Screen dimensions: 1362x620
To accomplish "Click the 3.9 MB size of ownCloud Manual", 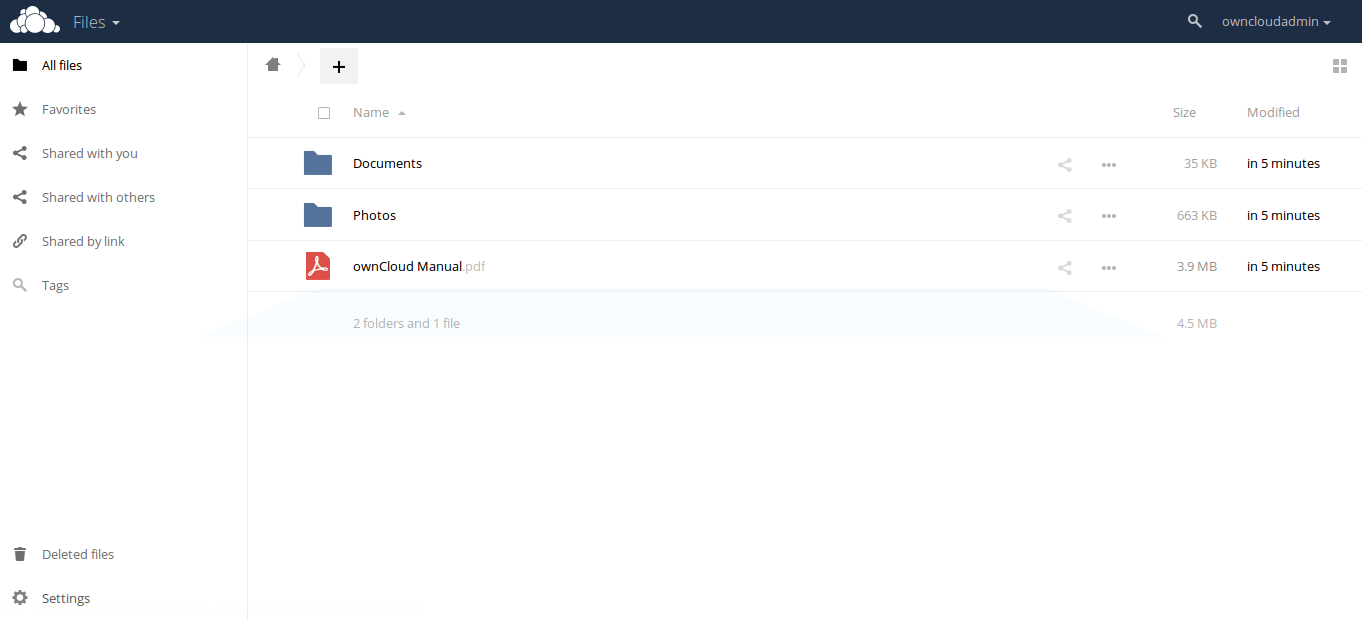I will click(x=1197, y=267).
